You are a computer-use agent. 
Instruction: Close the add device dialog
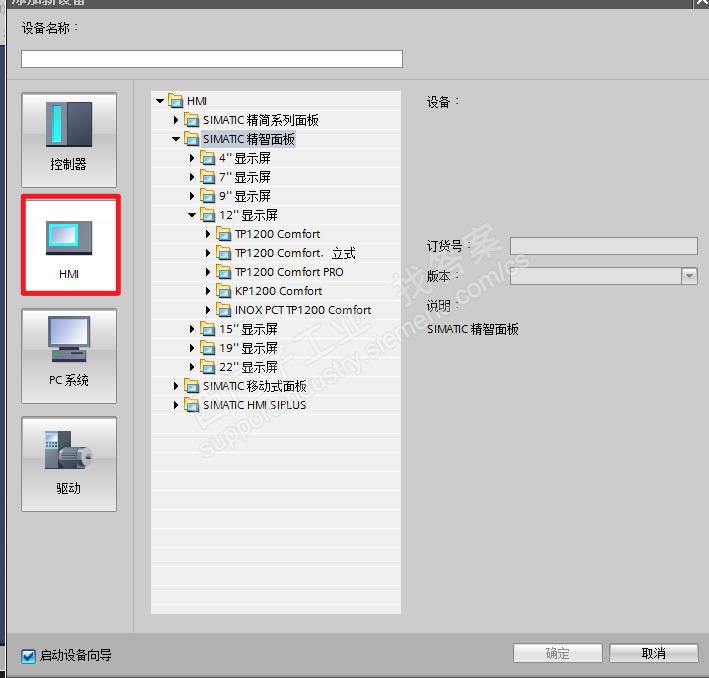tap(701, 3)
